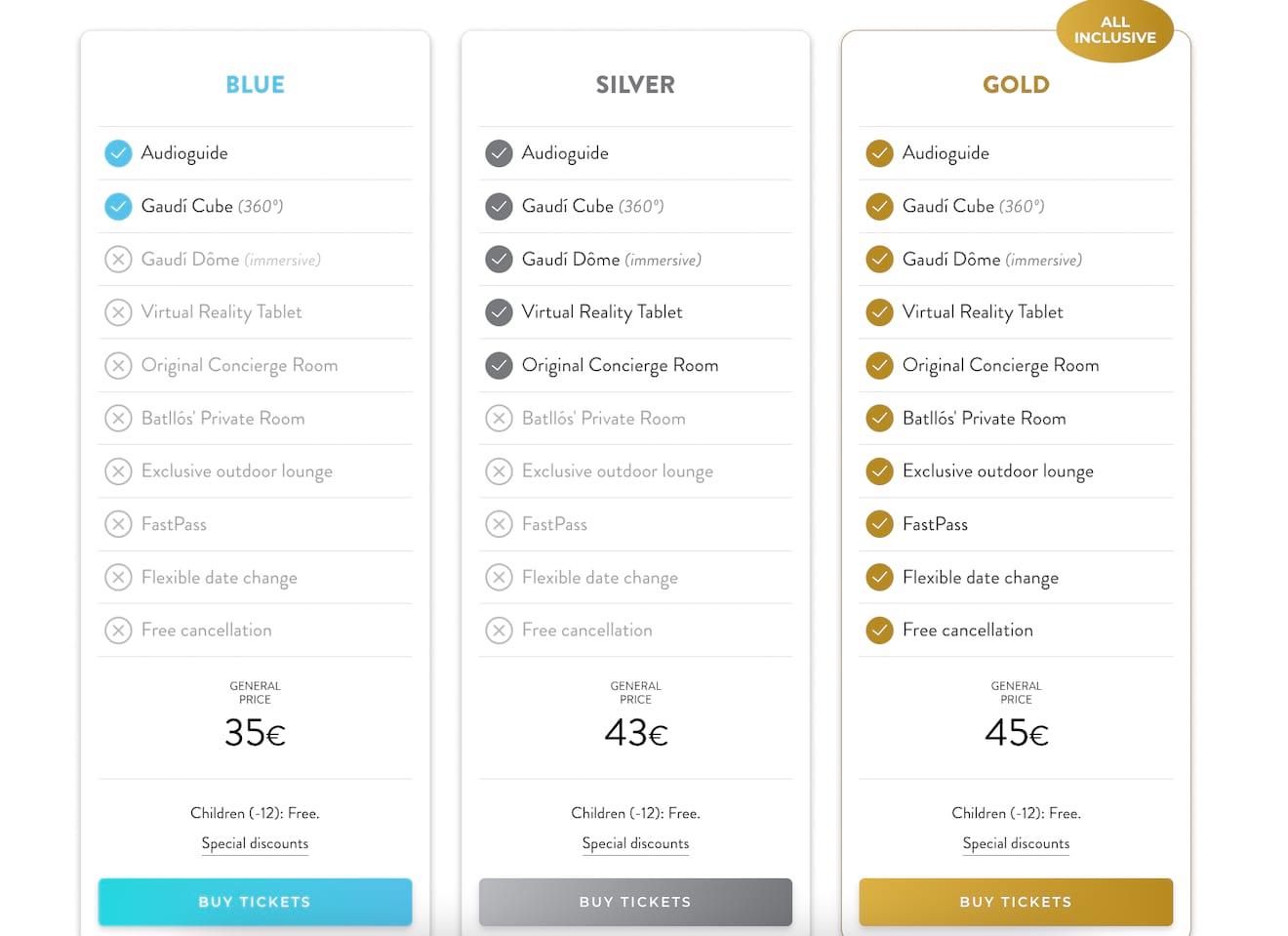This screenshot has width=1288, height=936.
Task: Buy tickets for the Silver plan
Action: (635, 902)
